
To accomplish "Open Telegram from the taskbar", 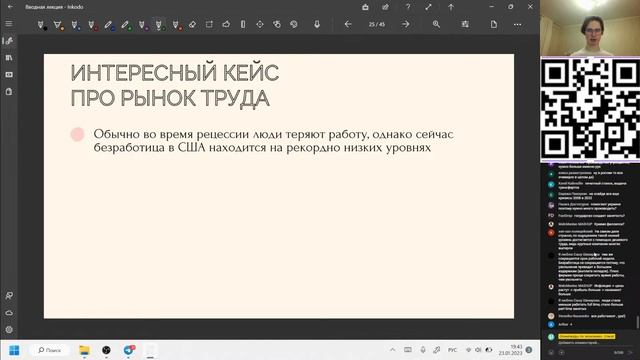I will click(129, 350).
